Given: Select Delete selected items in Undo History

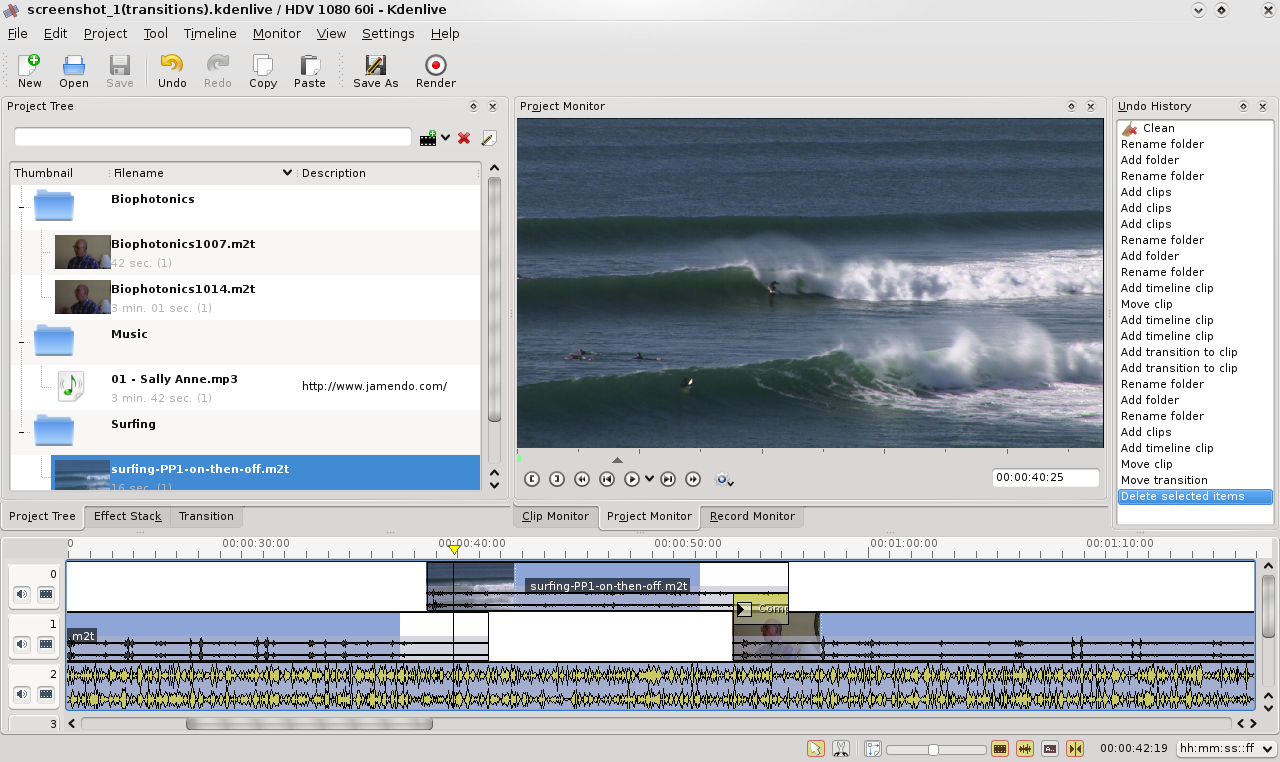Looking at the screenshot, I should coord(1195,496).
